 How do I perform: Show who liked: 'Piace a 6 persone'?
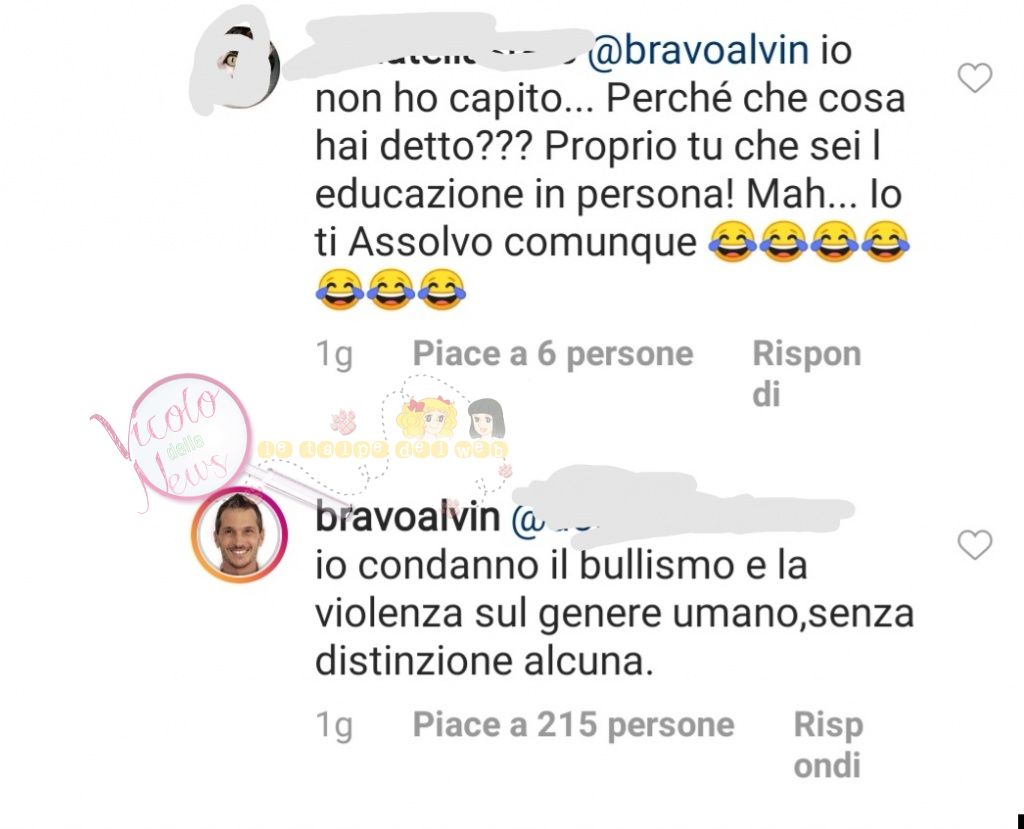[x=552, y=354]
